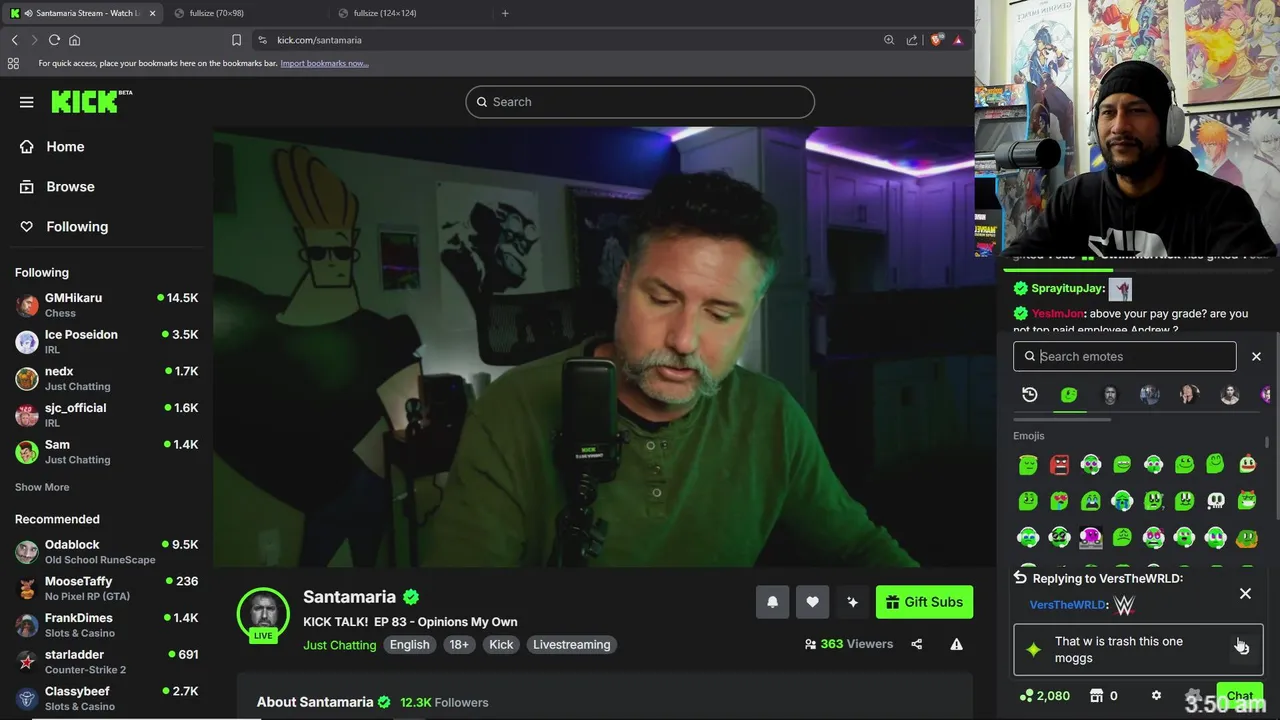The width and height of the screenshot is (1280, 720).
Task: Go to Home in sidebar
Action: click(65, 146)
